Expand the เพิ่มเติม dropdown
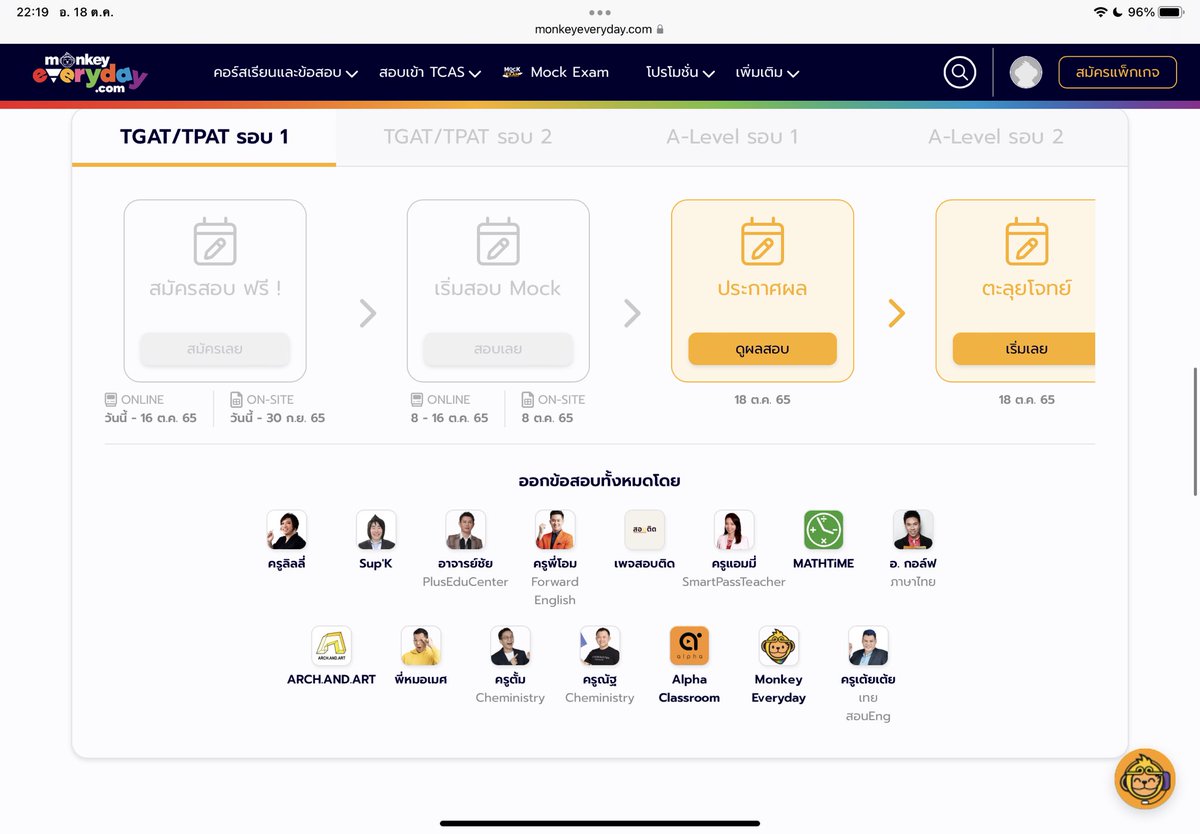 coord(767,72)
